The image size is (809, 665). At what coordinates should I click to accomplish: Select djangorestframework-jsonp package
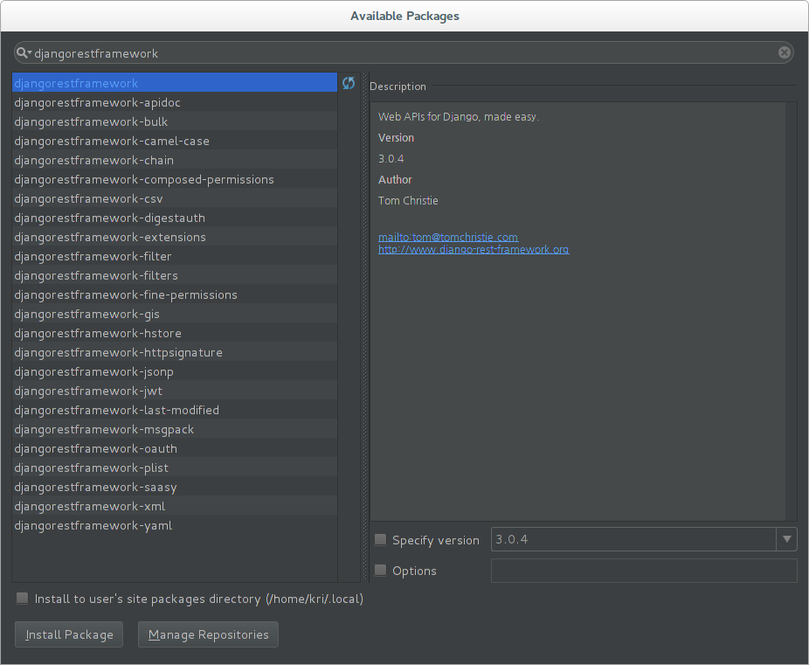tap(174, 371)
